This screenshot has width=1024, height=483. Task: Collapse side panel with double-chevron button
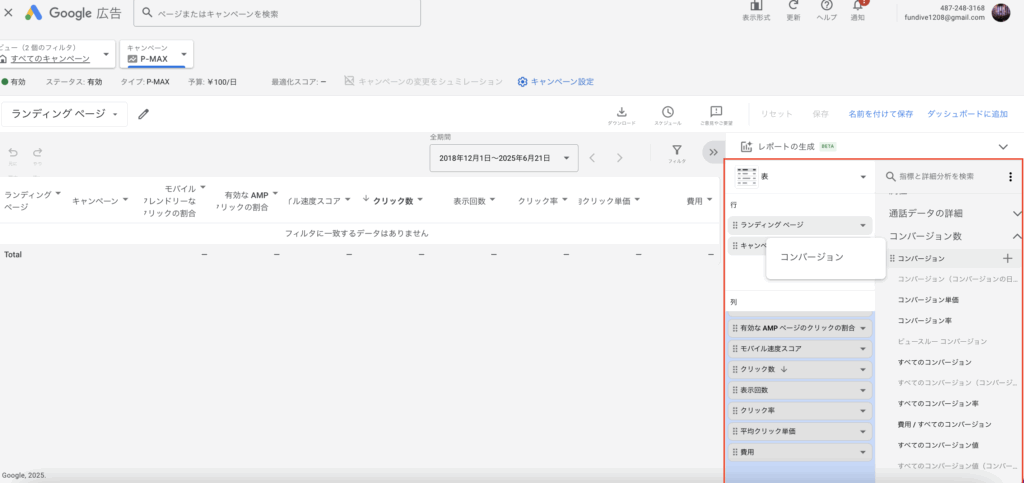point(712,152)
